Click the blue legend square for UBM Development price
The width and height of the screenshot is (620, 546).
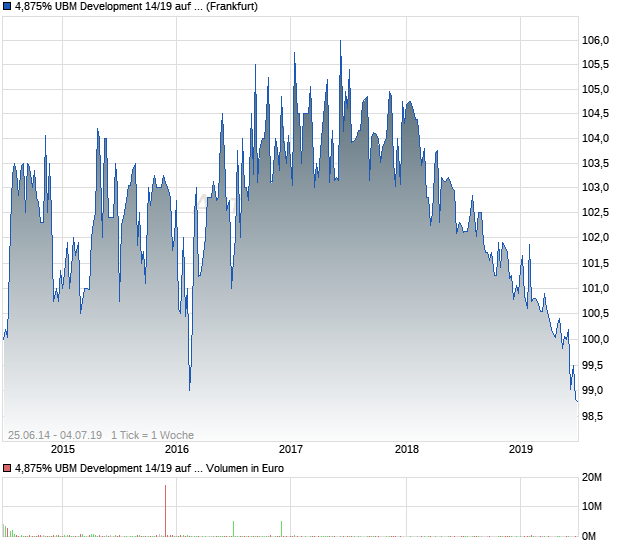coord(7,7)
